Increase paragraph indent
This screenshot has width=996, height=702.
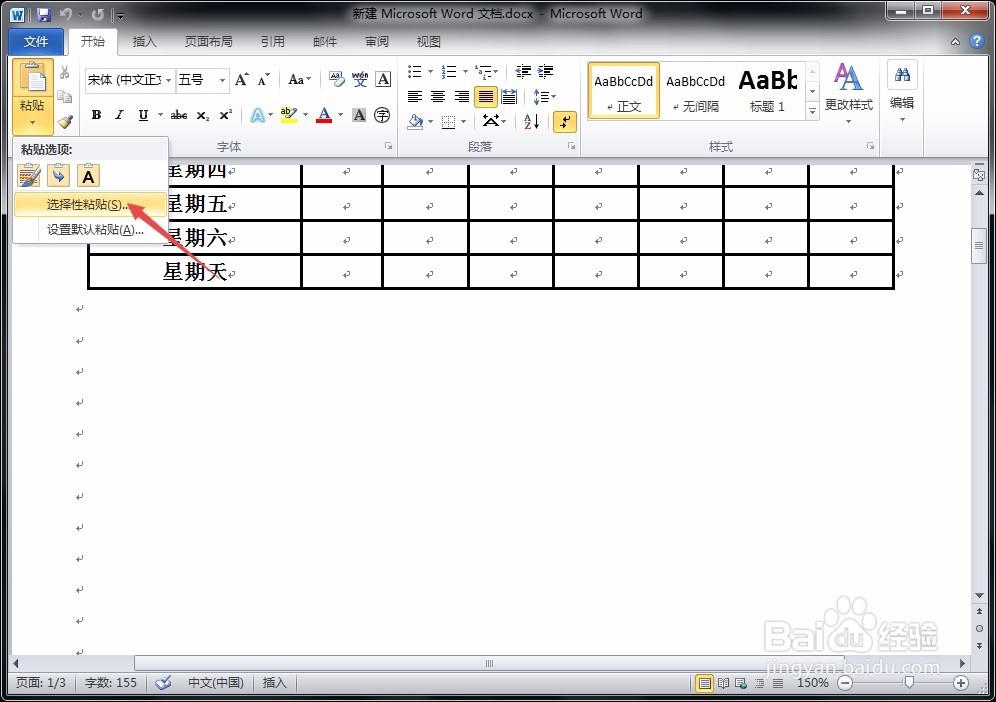pyautogui.click(x=546, y=71)
